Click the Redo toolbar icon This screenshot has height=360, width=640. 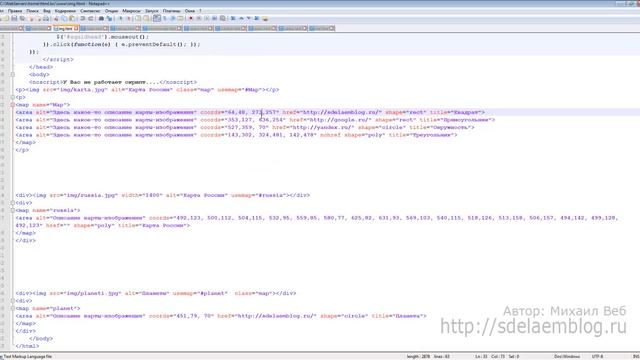tap(90, 18)
